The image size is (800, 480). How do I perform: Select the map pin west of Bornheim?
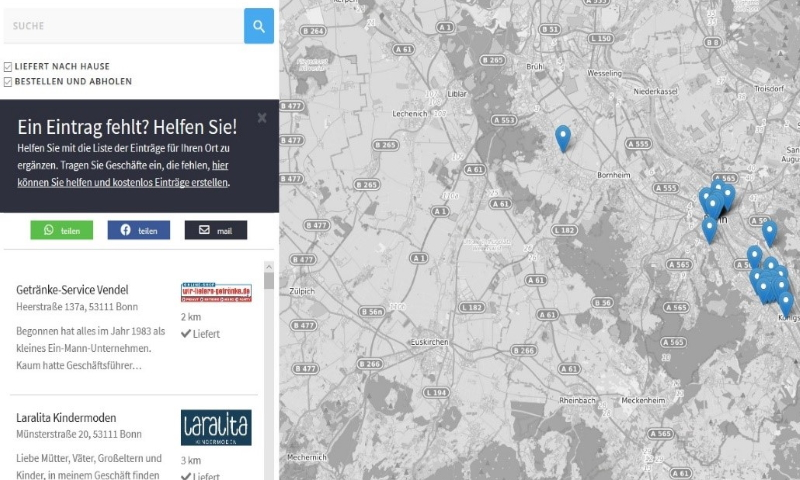pyautogui.click(x=563, y=137)
